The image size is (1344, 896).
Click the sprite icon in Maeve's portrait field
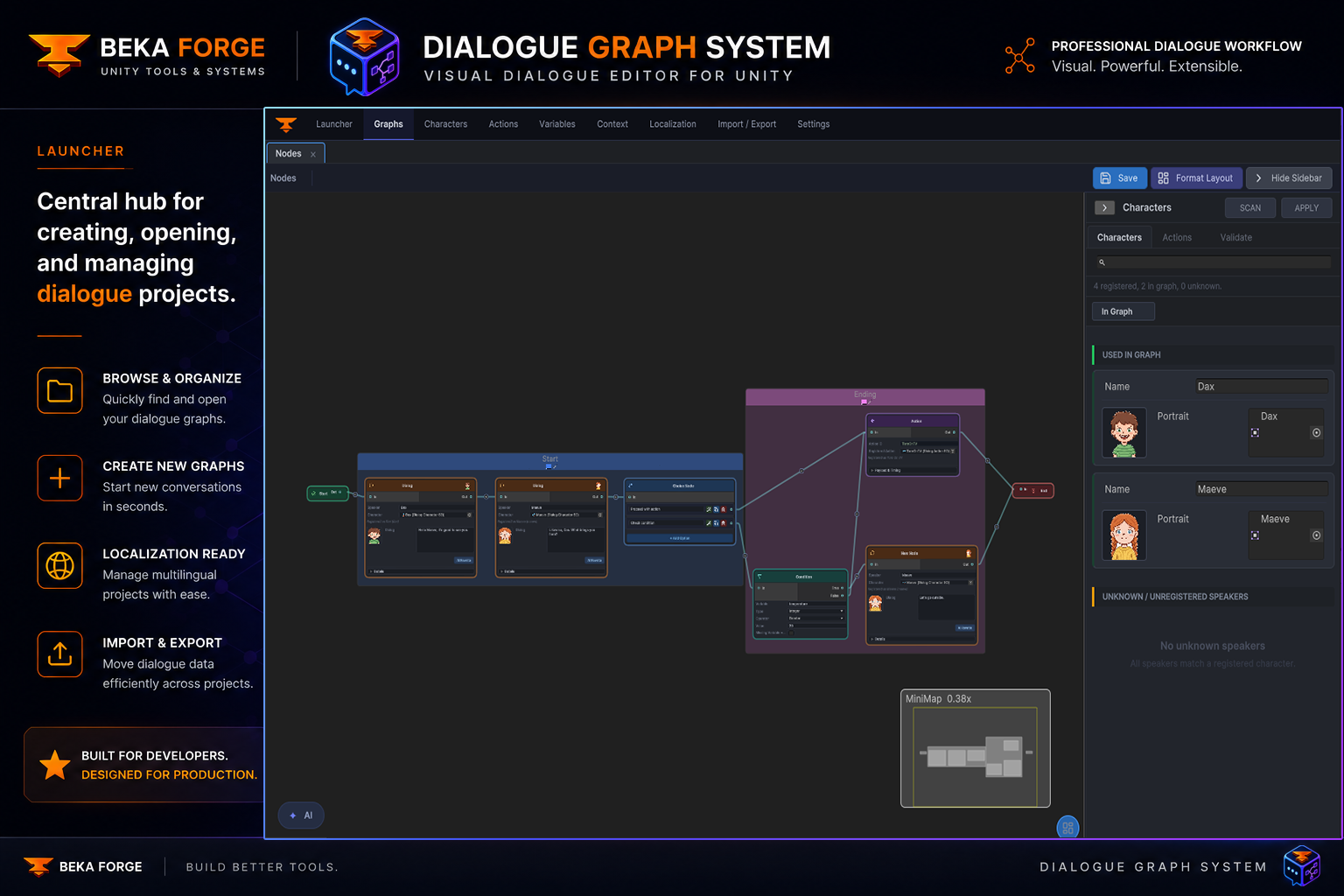tap(1255, 535)
